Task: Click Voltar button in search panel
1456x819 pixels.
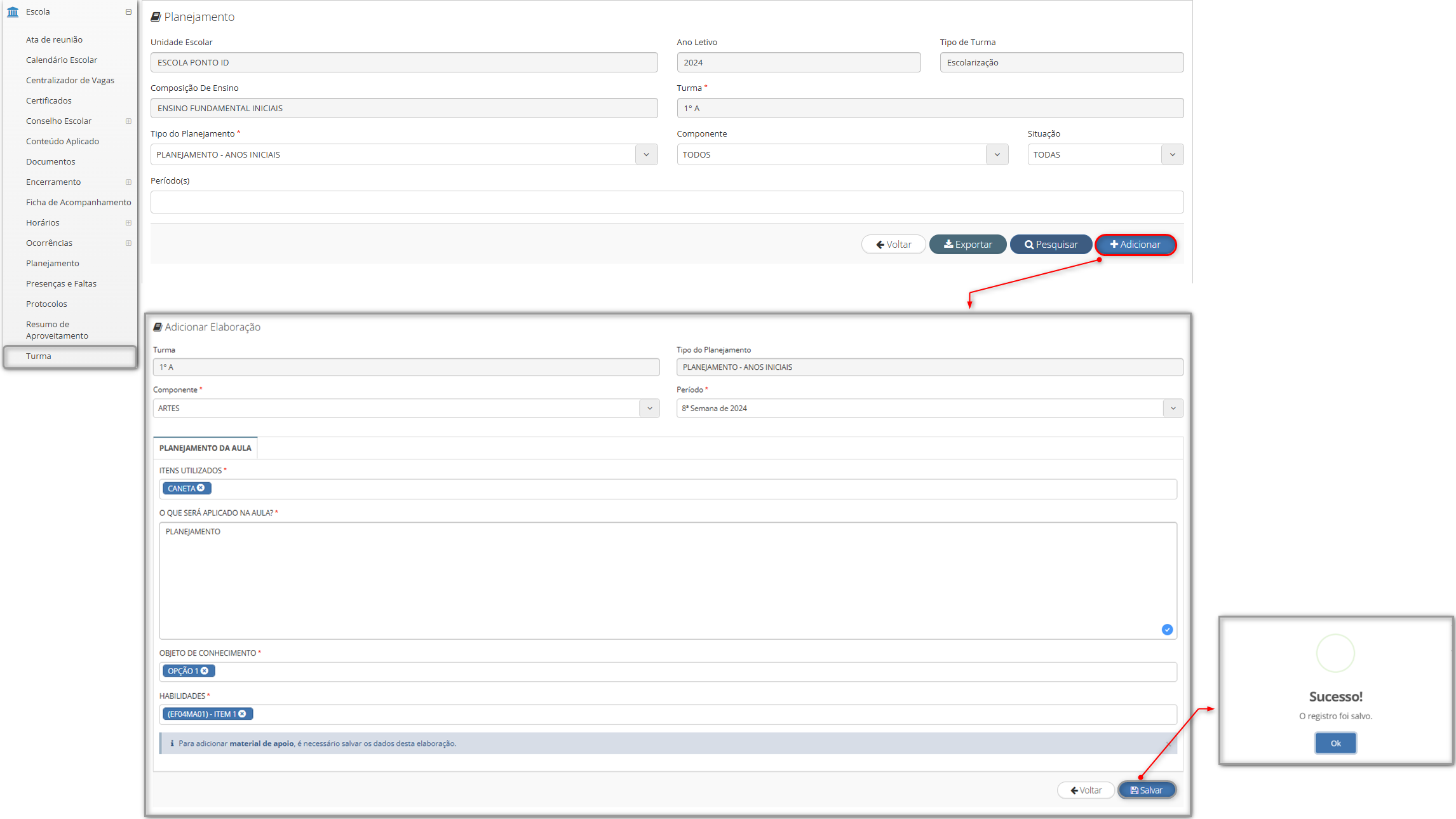Action: [x=893, y=245]
